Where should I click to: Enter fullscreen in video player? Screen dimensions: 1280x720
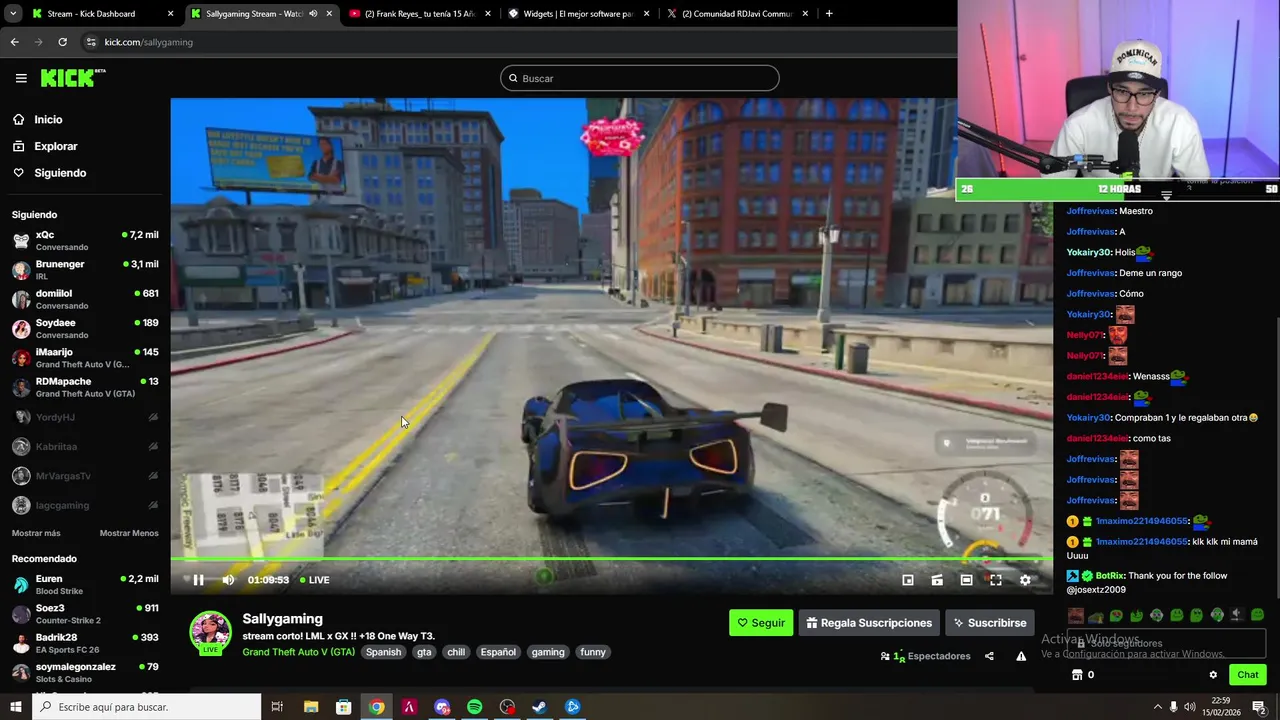coord(996,580)
